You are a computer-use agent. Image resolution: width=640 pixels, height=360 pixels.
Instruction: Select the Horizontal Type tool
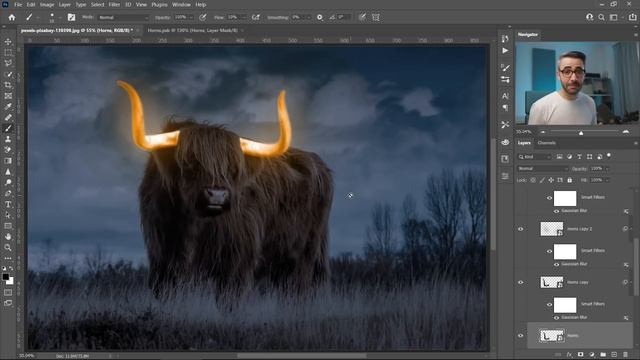[8, 204]
